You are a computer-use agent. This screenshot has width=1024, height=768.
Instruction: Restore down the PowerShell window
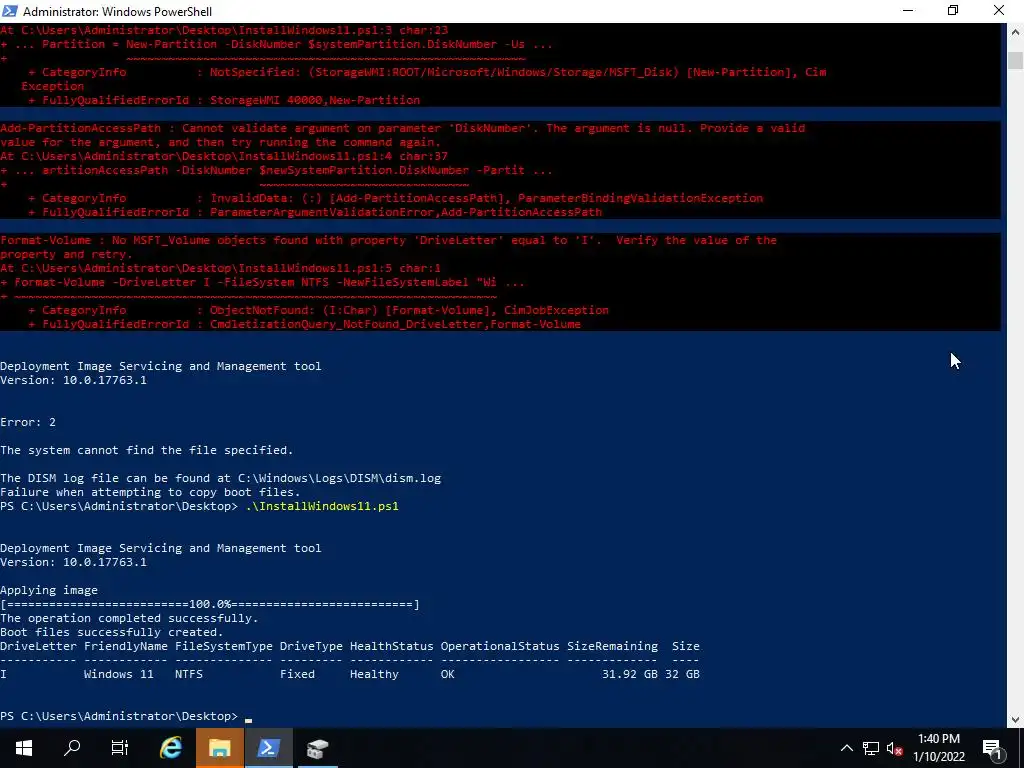pos(953,10)
